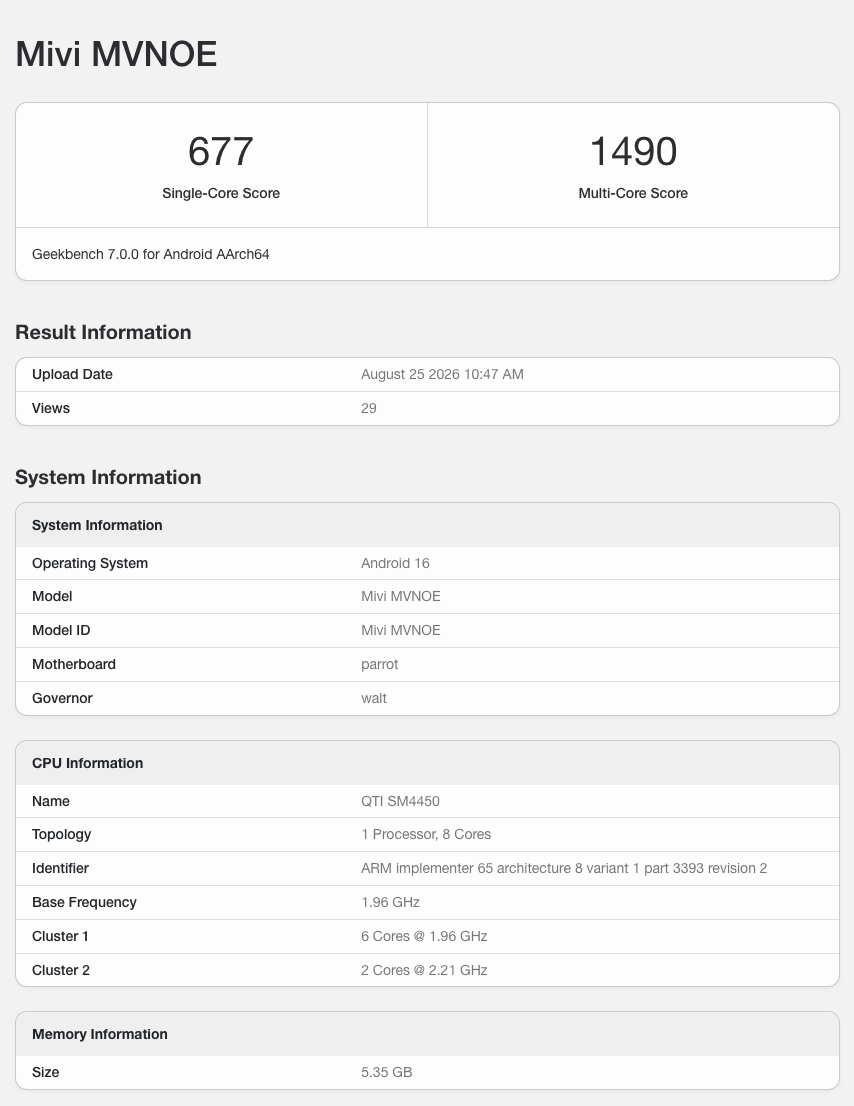Click the Cluster 2 label
854x1106 pixels.
tap(61, 970)
